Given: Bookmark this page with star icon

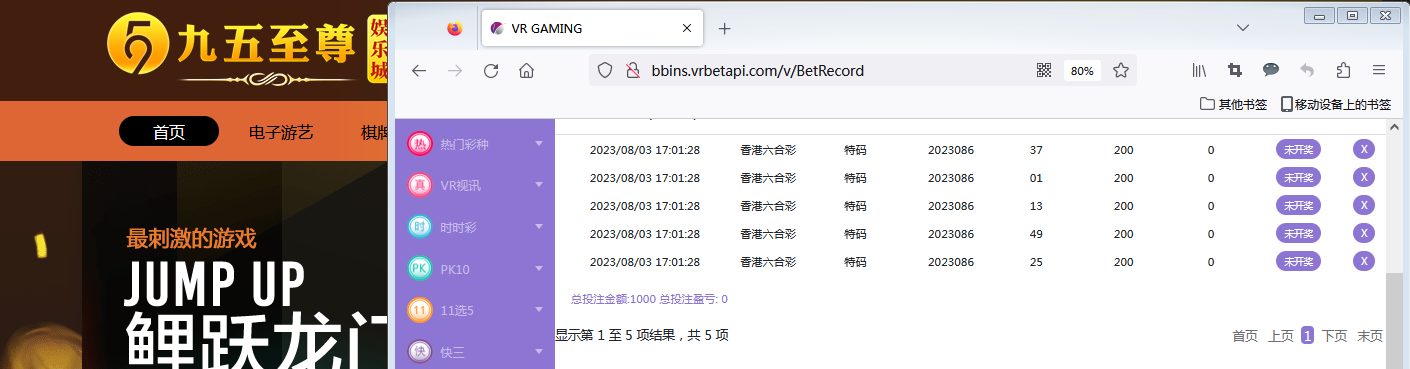Looking at the screenshot, I should pyautogui.click(x=1121, y=71).
